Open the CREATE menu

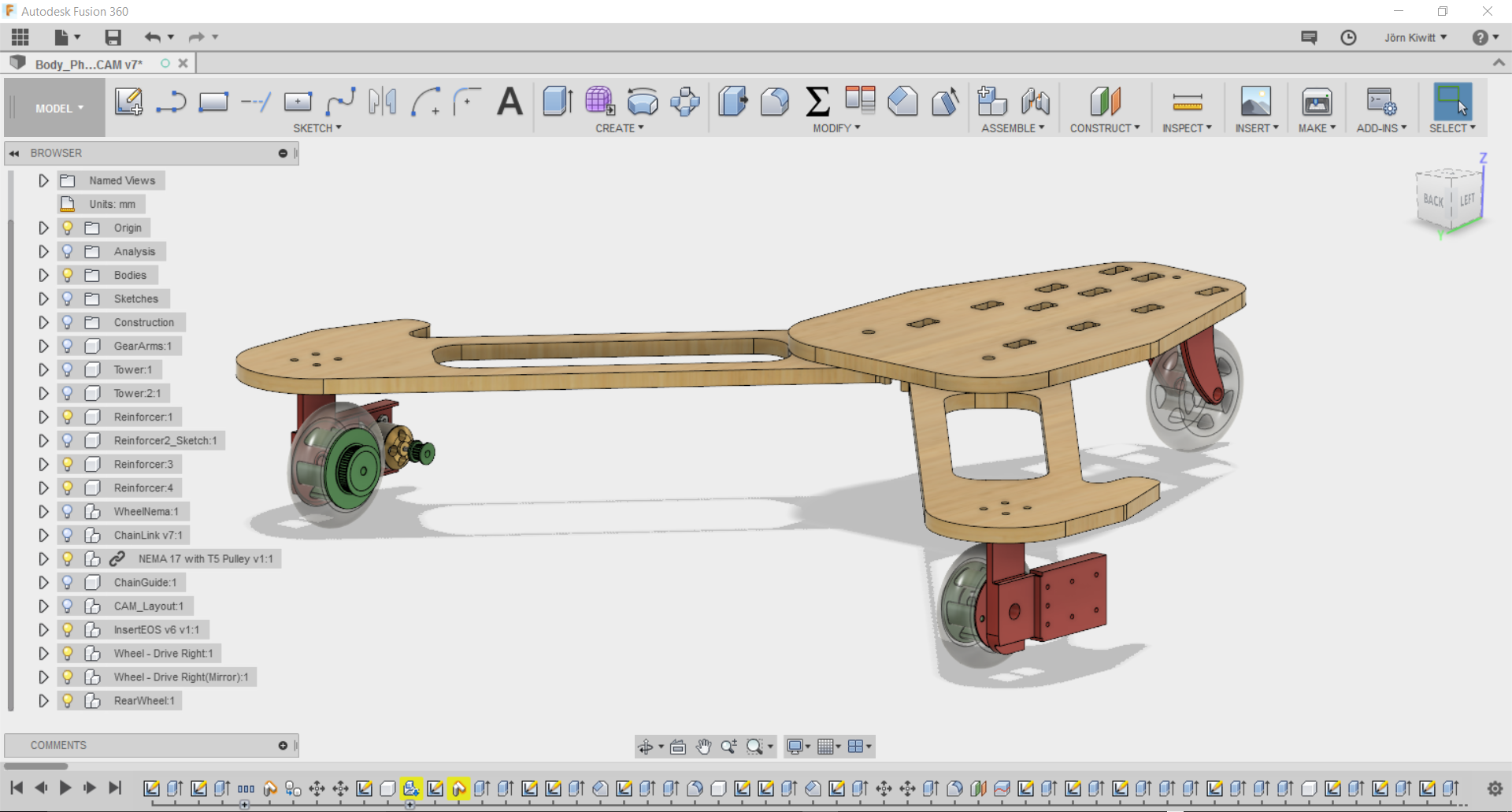point(620,128)
